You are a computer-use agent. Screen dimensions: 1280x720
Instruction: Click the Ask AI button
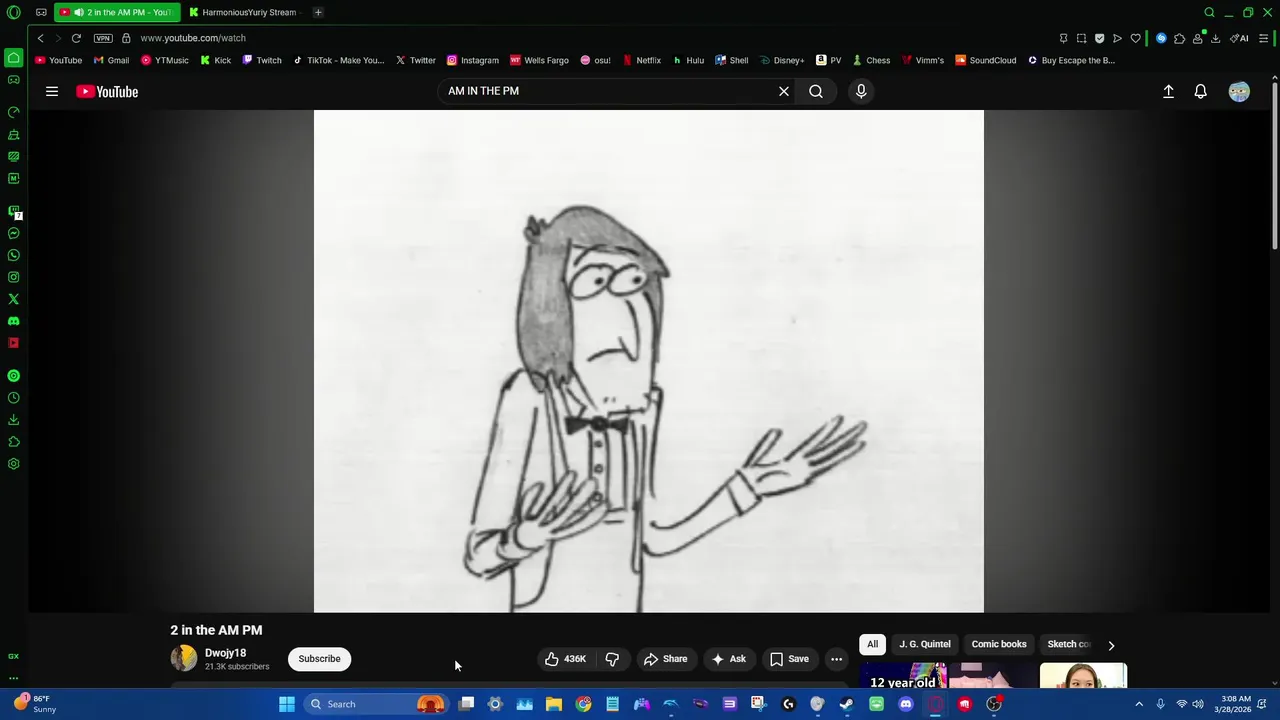point(728,659)
